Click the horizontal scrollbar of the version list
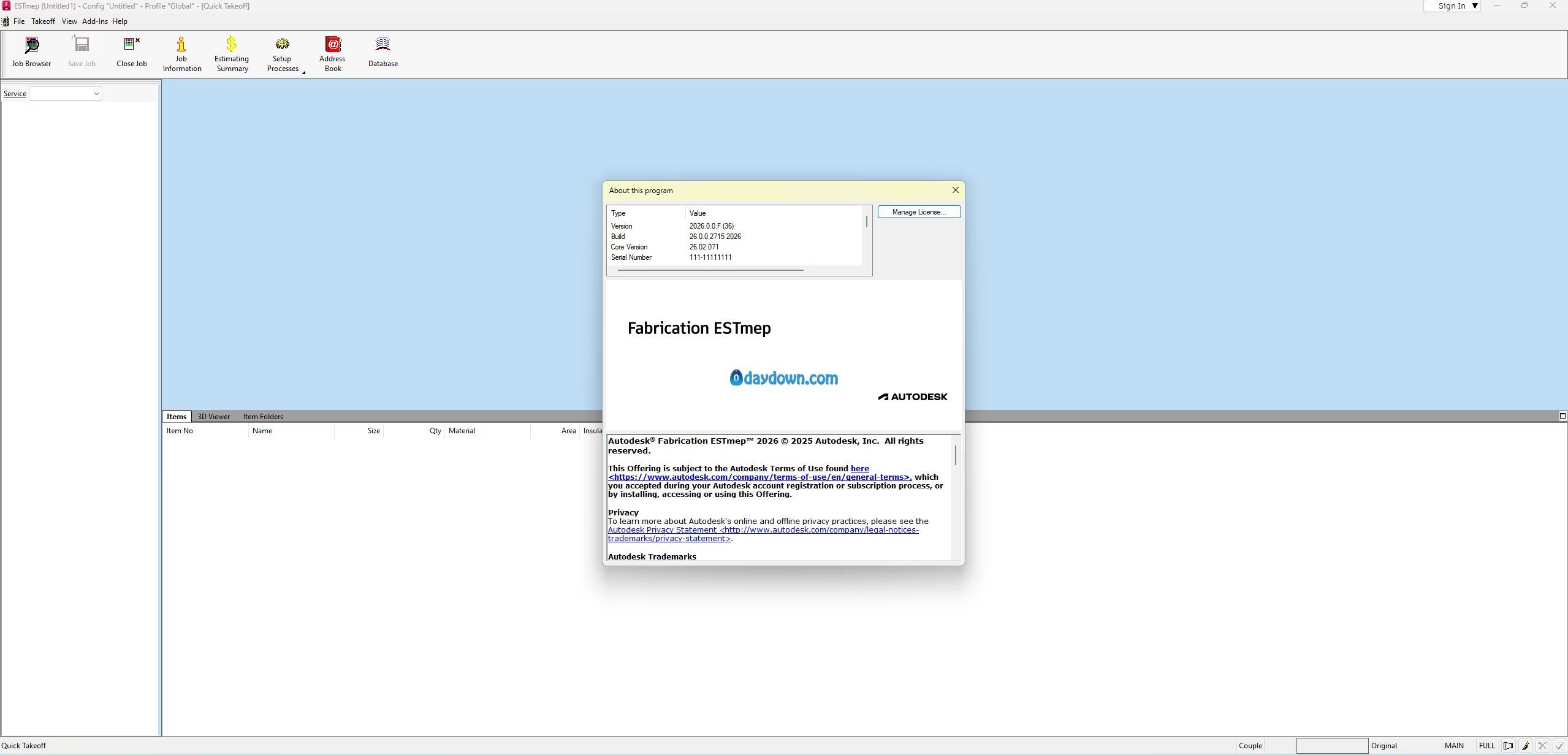 (710, 270)
